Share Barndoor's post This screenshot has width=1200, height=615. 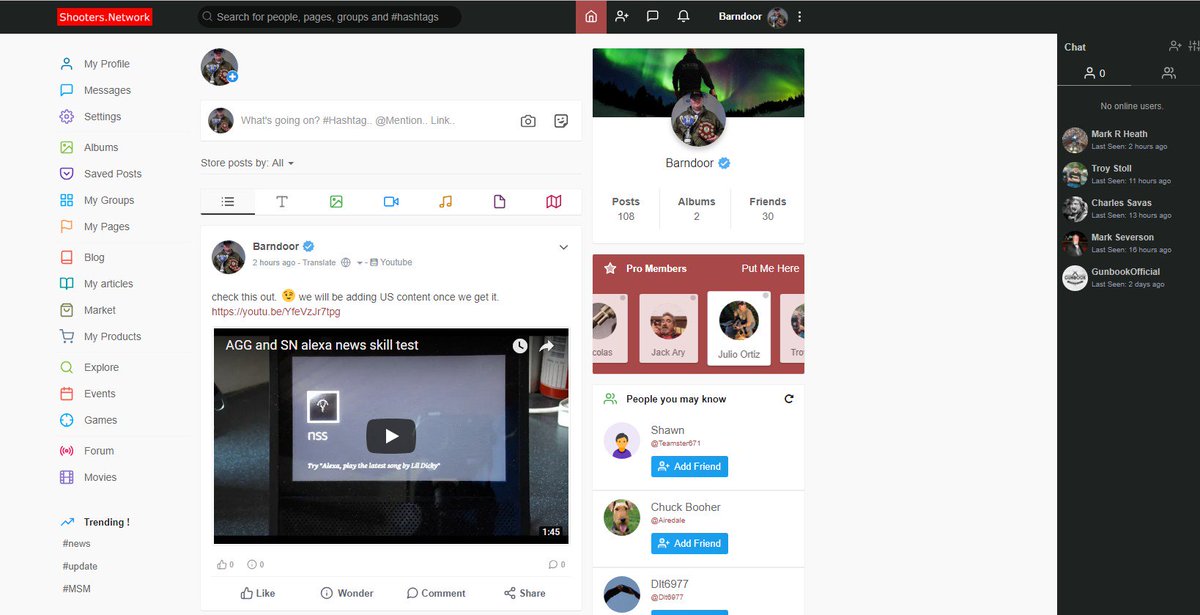click(525, 593)
